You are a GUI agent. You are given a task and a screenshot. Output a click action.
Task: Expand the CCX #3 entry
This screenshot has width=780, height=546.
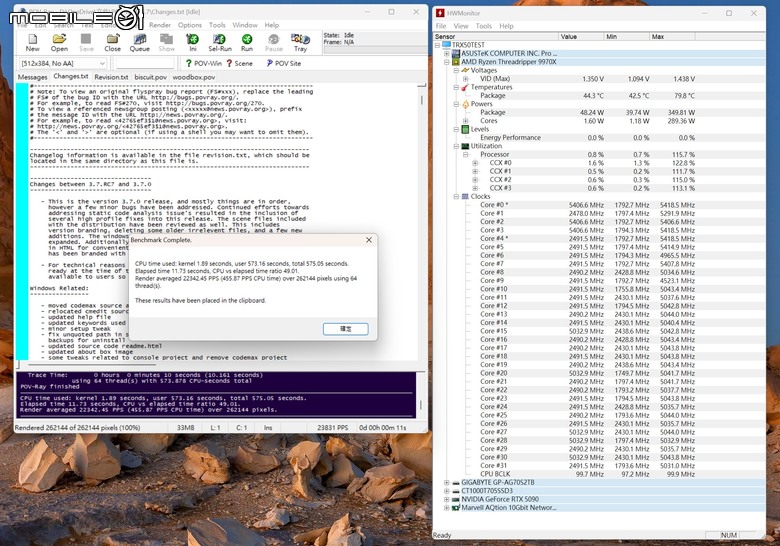click(x=475, y=188)
